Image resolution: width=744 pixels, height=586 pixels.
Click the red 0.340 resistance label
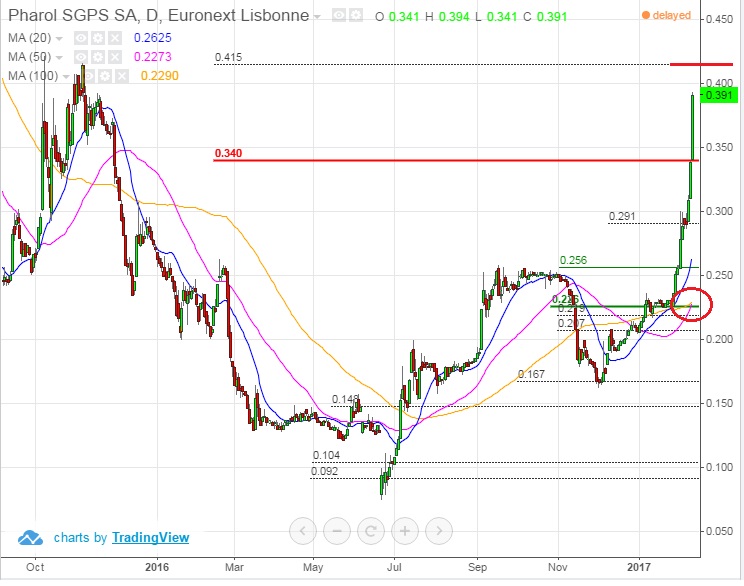pos(228,153)
